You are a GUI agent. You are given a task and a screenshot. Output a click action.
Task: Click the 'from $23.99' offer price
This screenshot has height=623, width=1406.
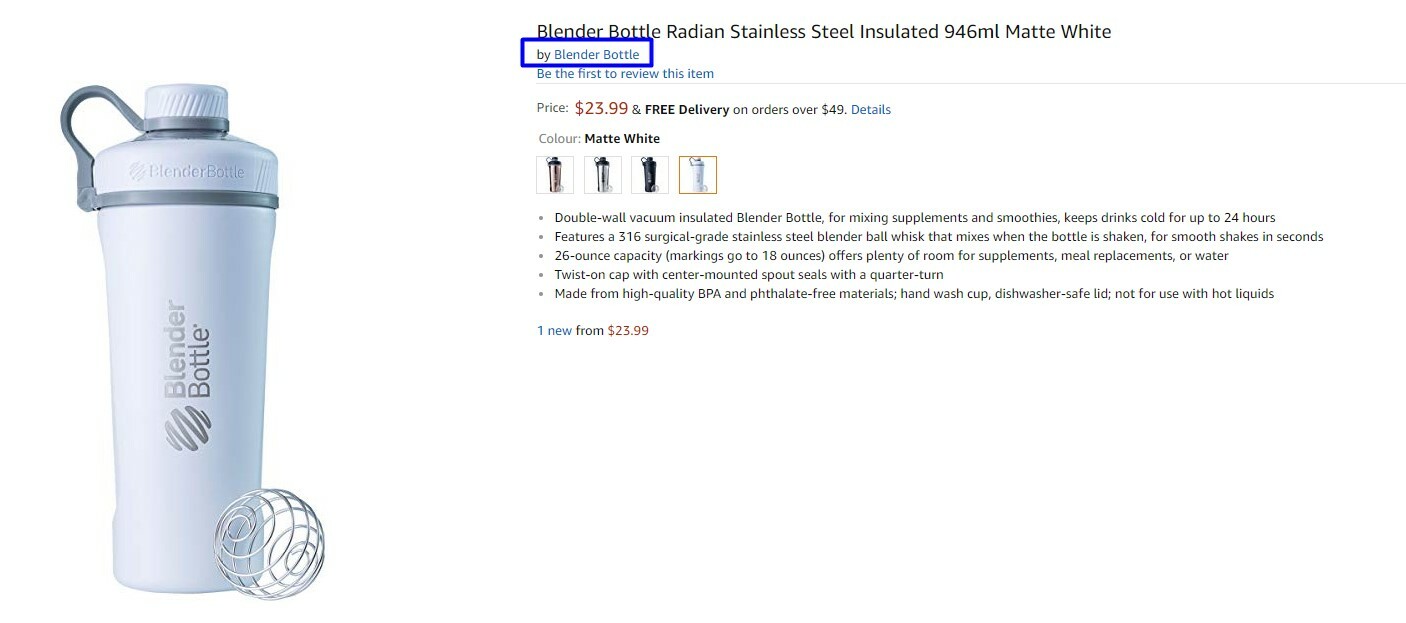pyautogui.click(x=612, y=331)
